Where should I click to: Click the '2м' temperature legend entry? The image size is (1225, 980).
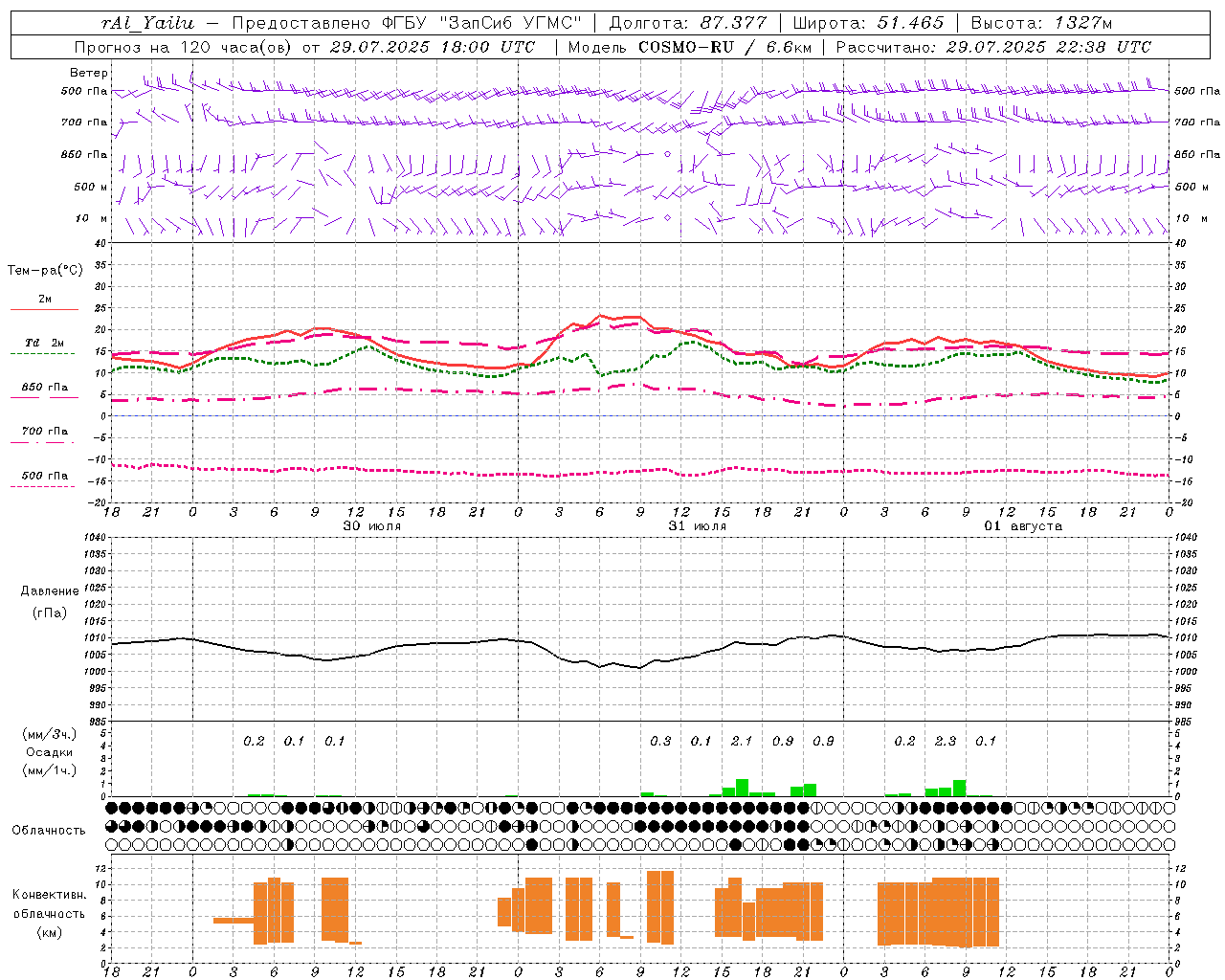point(45,300)
